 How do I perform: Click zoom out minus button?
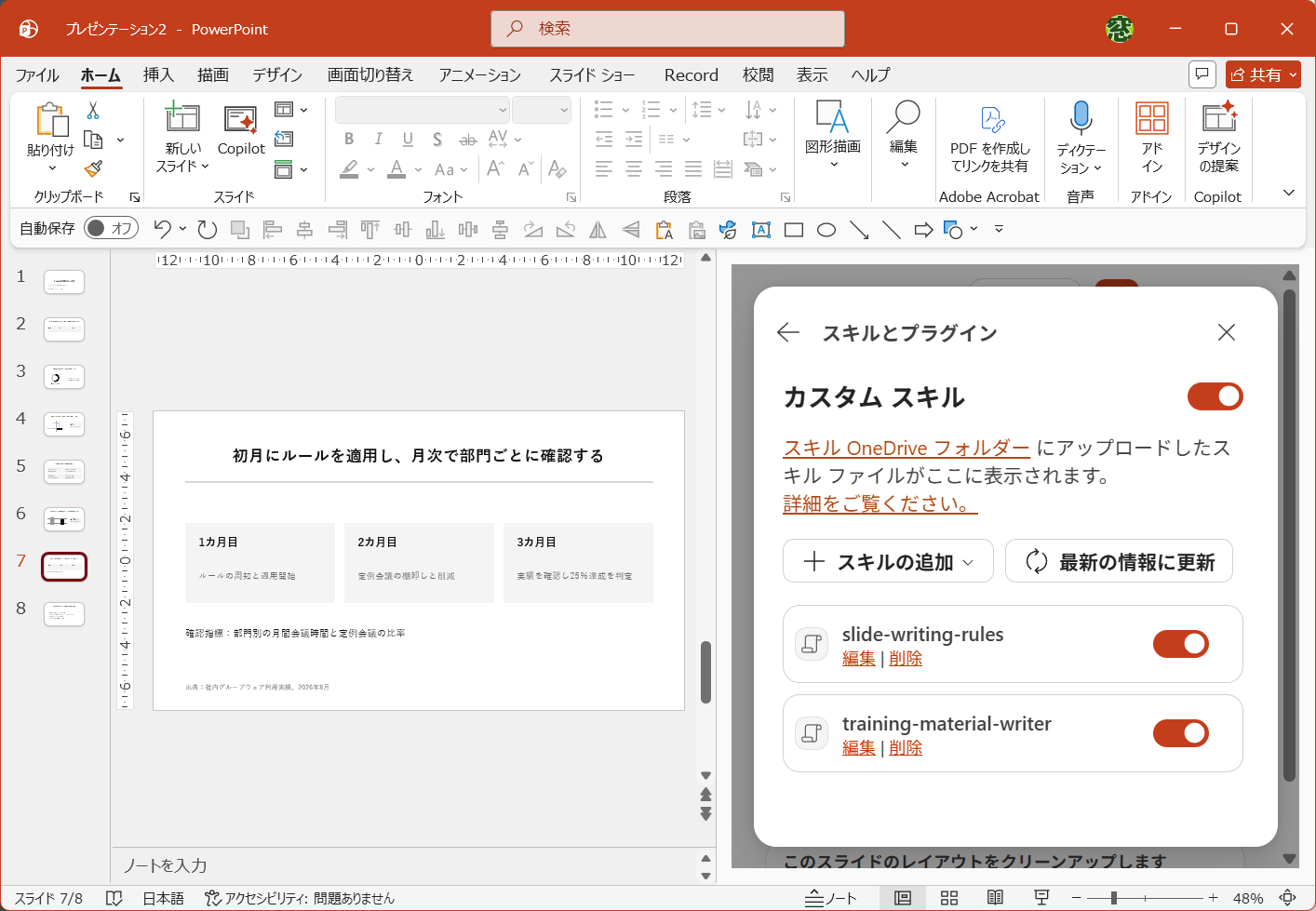tap(1077, 898)
